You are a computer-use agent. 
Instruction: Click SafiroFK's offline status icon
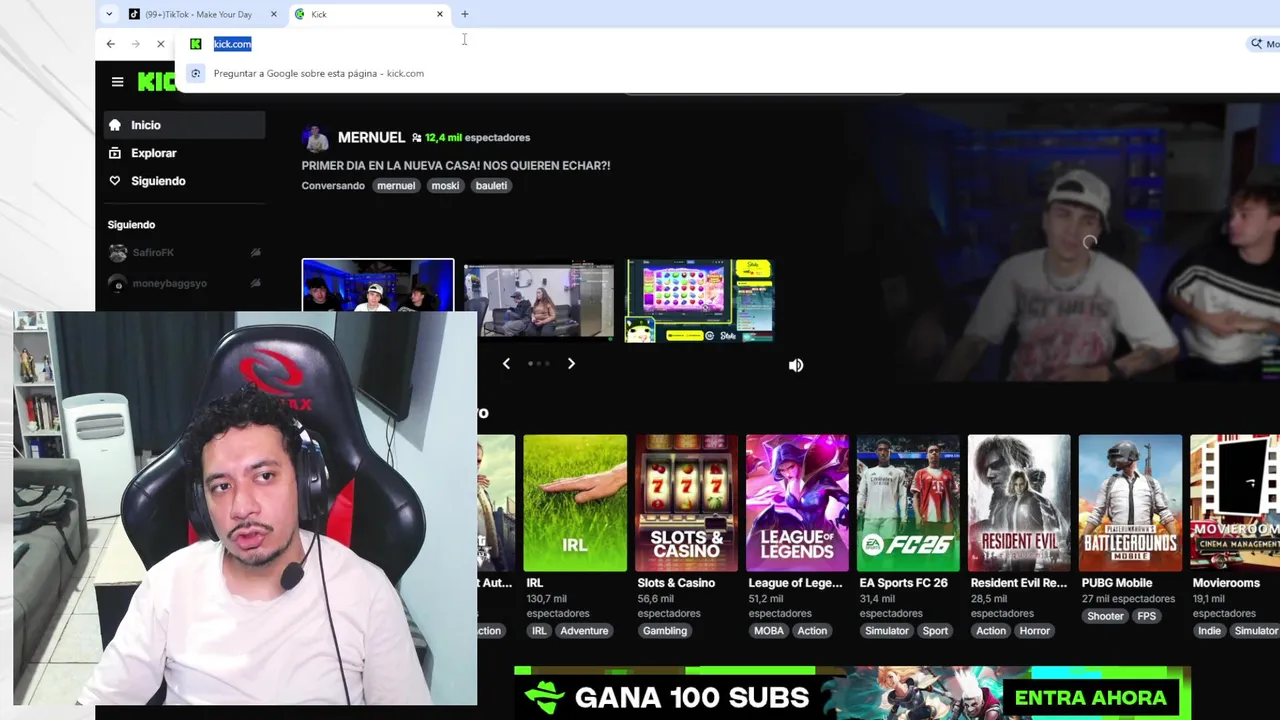[255, 253]
